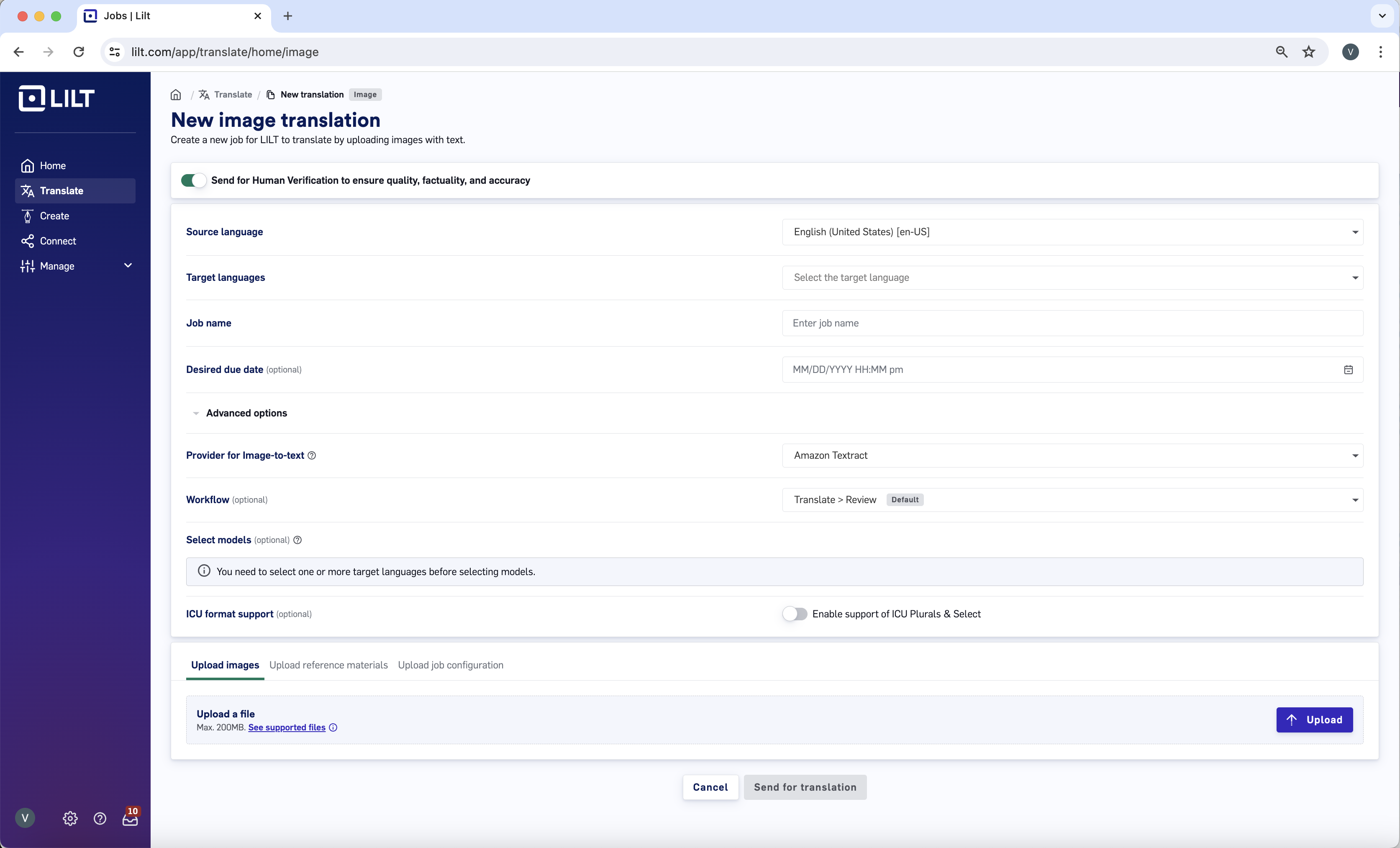The height and width of the screenshot is (848, 1400).
Task: Bookmark this page with the star icon
Action: tap(1309, 52)
